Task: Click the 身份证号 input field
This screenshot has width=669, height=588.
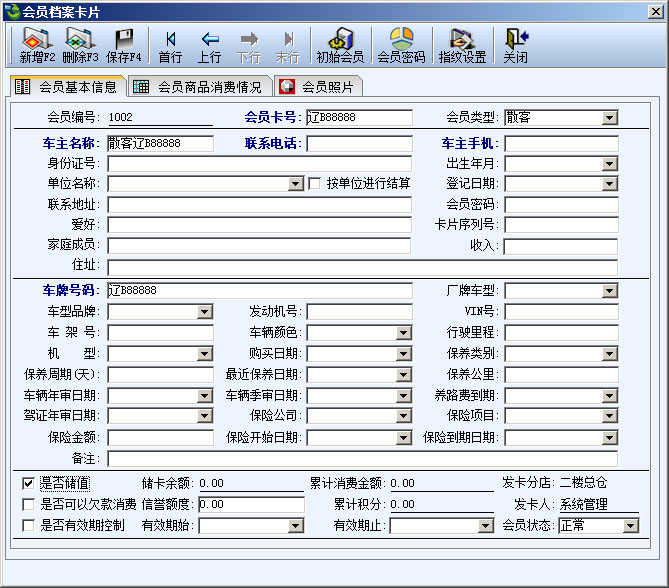Action: pos(259,164)
